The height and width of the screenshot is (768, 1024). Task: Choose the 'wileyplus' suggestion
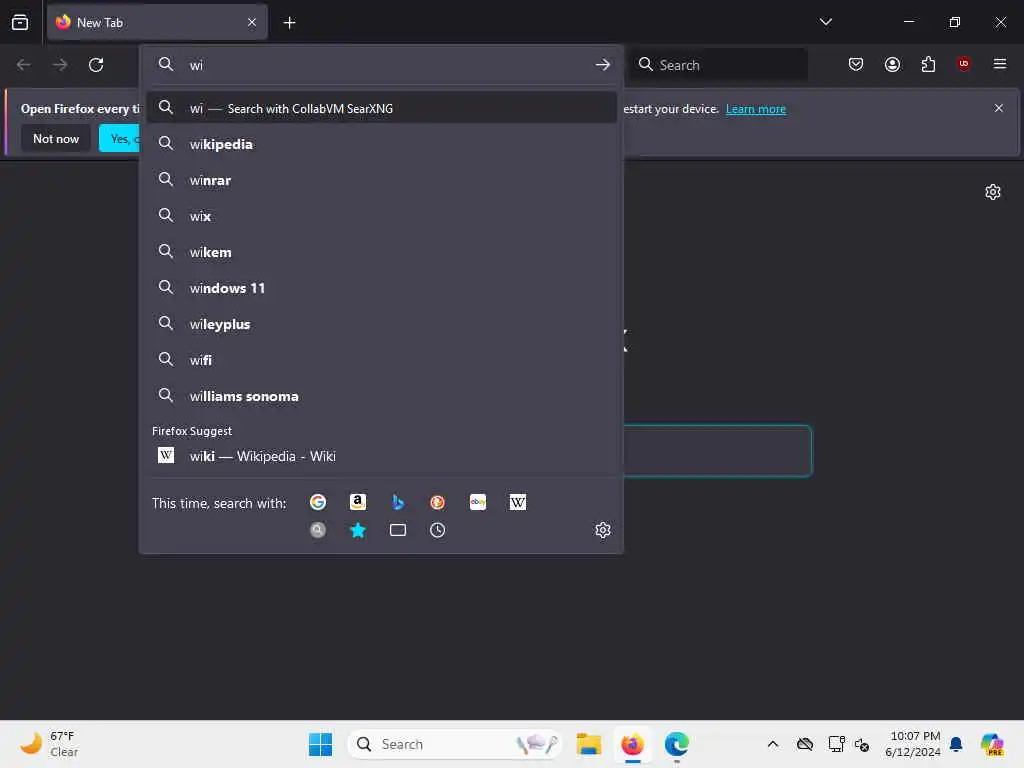(x=381, y=324)
